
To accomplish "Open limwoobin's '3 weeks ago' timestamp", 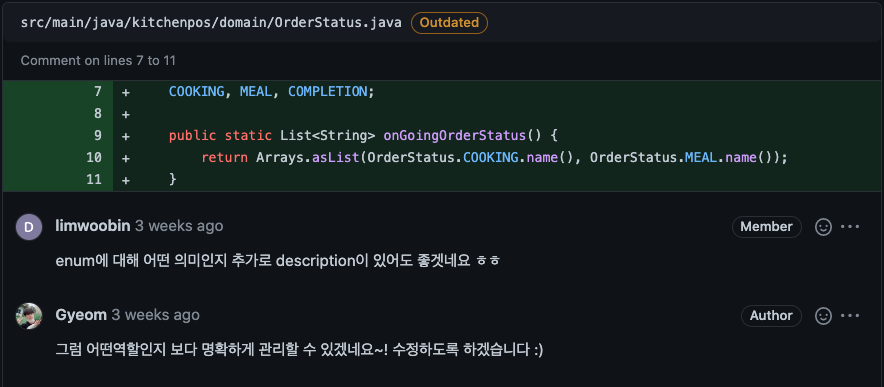I will (x=179, y=226).
